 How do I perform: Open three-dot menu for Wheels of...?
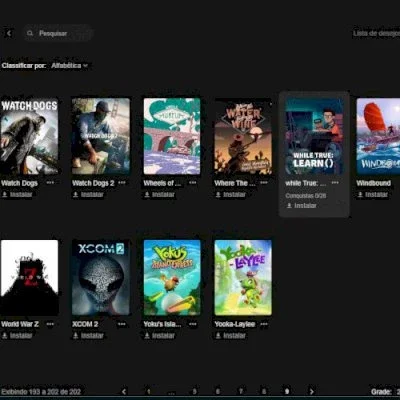tap(193, 183)
